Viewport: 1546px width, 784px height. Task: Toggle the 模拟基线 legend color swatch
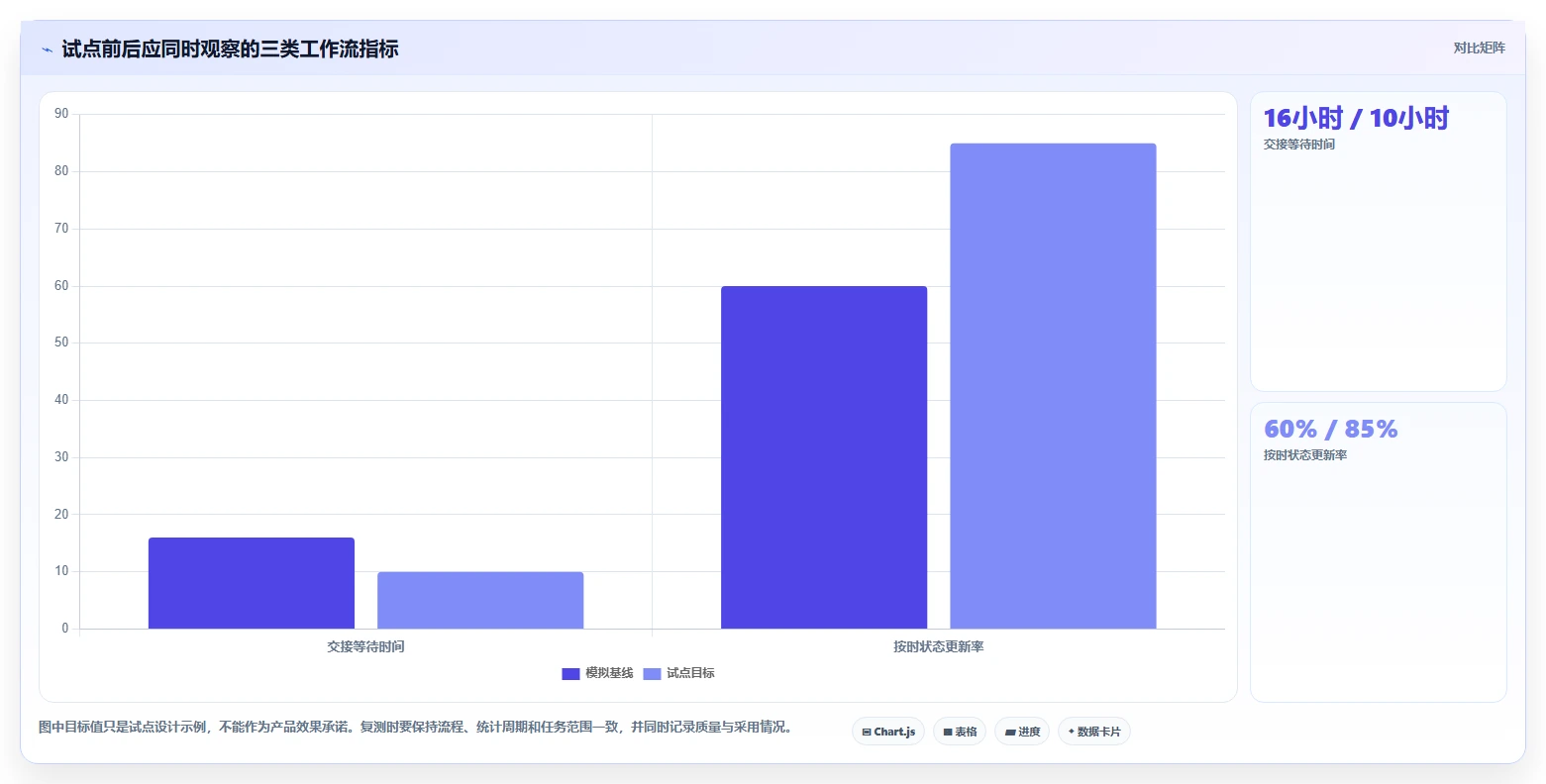(x=570, y=674)
